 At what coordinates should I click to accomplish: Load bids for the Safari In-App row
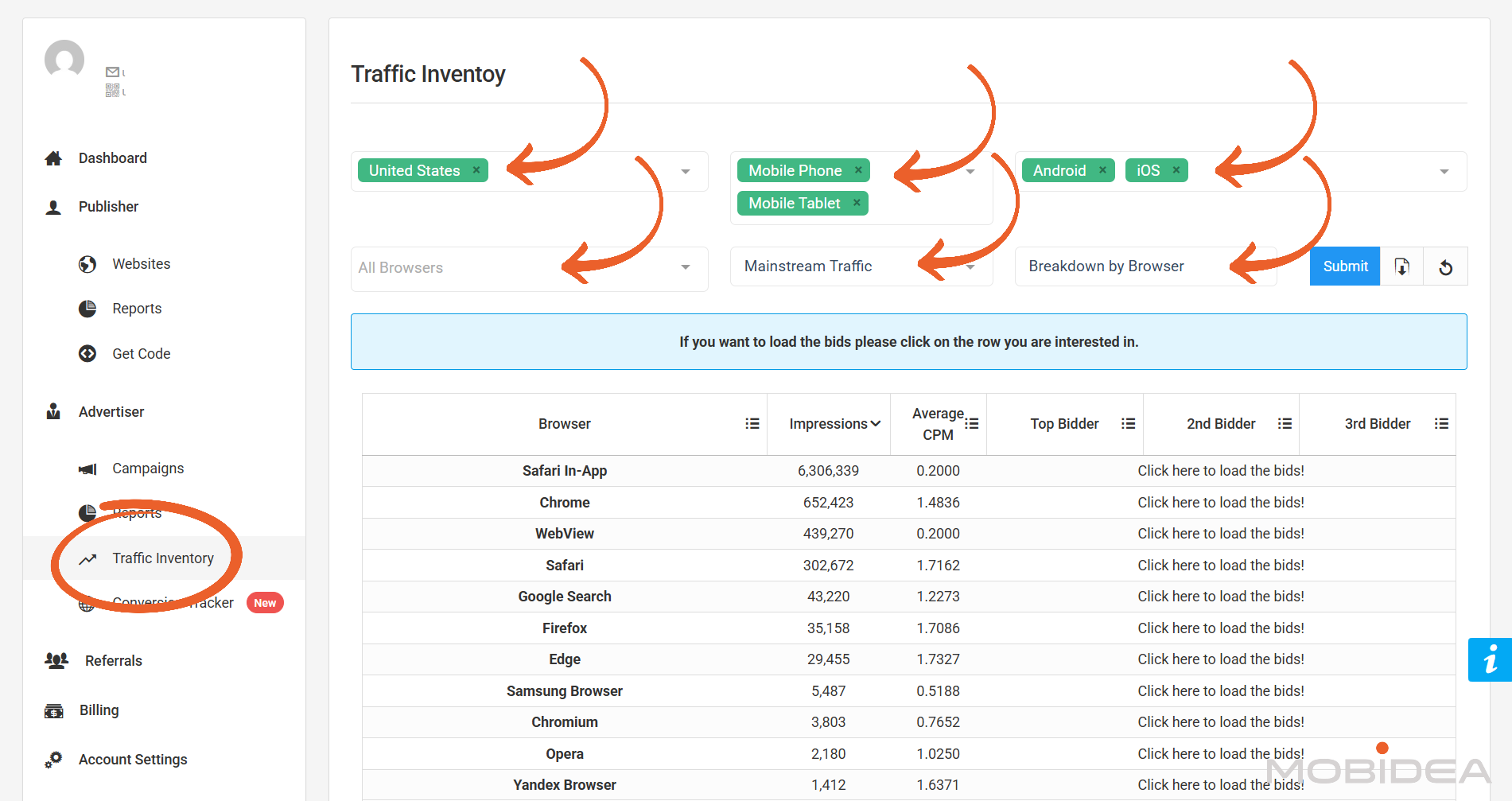tap(1221, 471)
